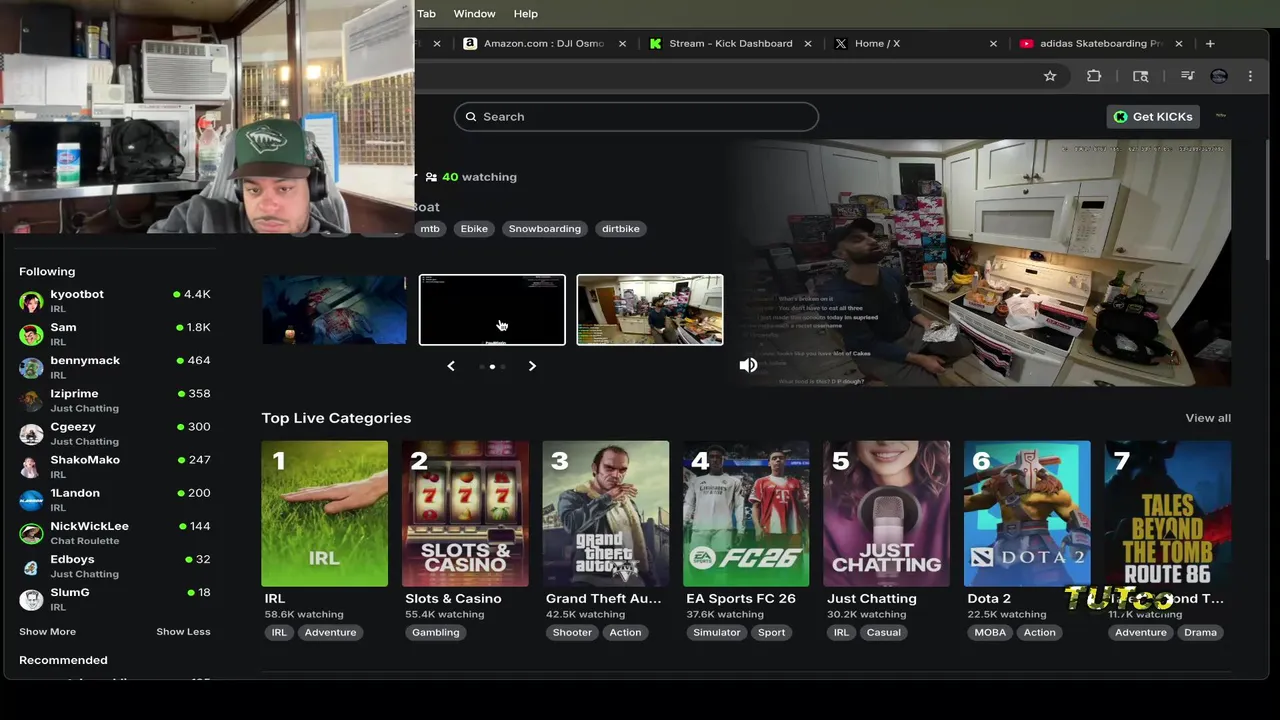This screenshot has width=1280, height=720.
Task: Click Iziprime's avatar in Following
Action: [31, 400]
